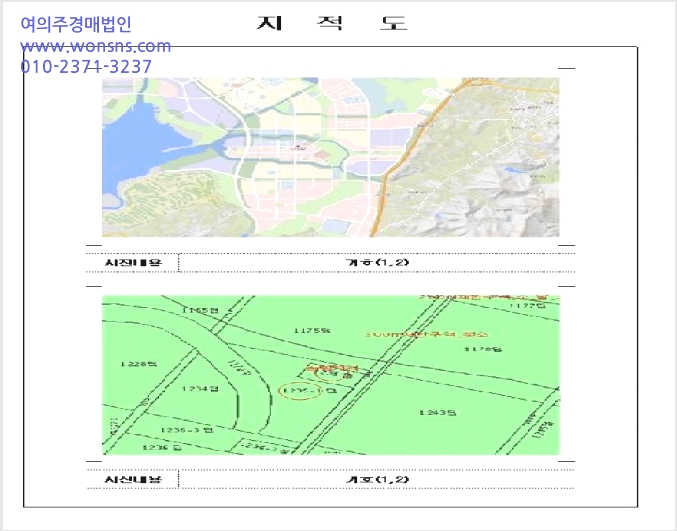Click parcel 1177 near the top right
Viewport: 677px width, 531px height.
tap(528, 306)
